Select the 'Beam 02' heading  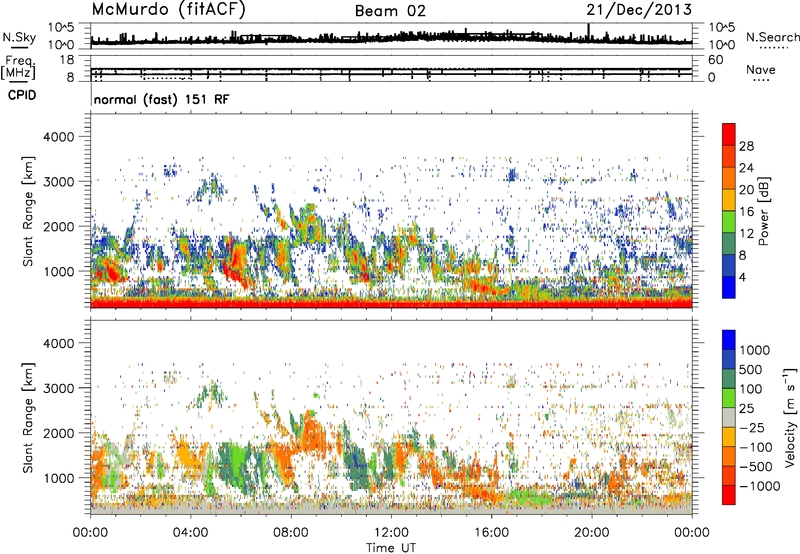[x=390, y=11]
